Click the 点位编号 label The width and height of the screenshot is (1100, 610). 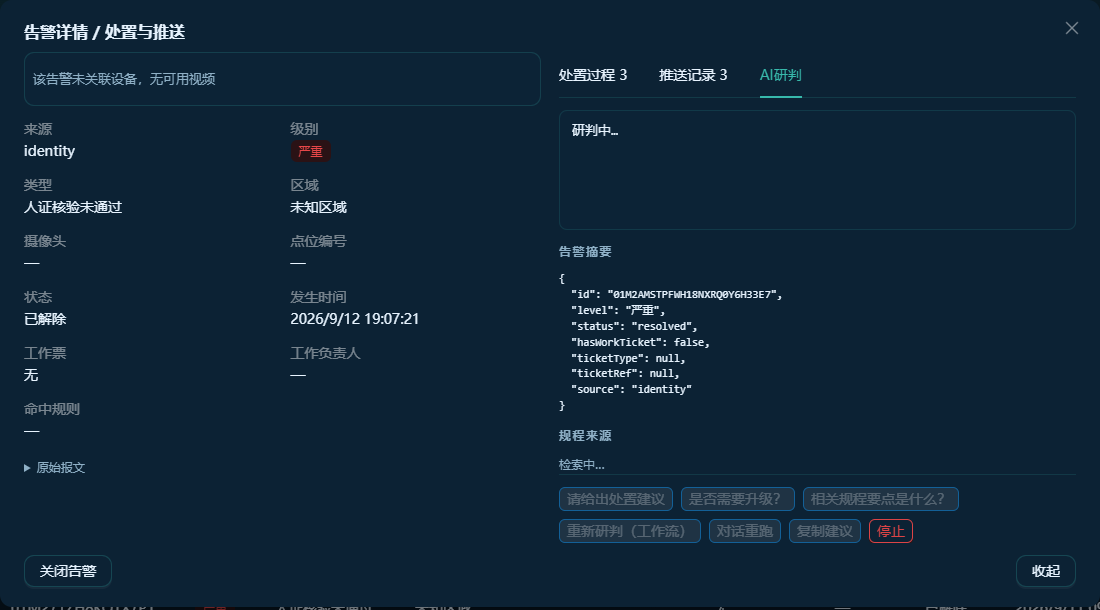click(x=318, y=240)
